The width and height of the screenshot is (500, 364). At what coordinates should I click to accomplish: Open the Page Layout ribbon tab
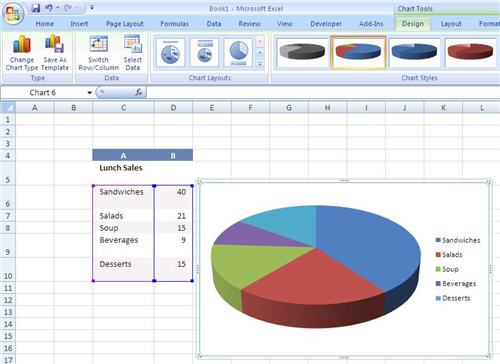point(125,24)
